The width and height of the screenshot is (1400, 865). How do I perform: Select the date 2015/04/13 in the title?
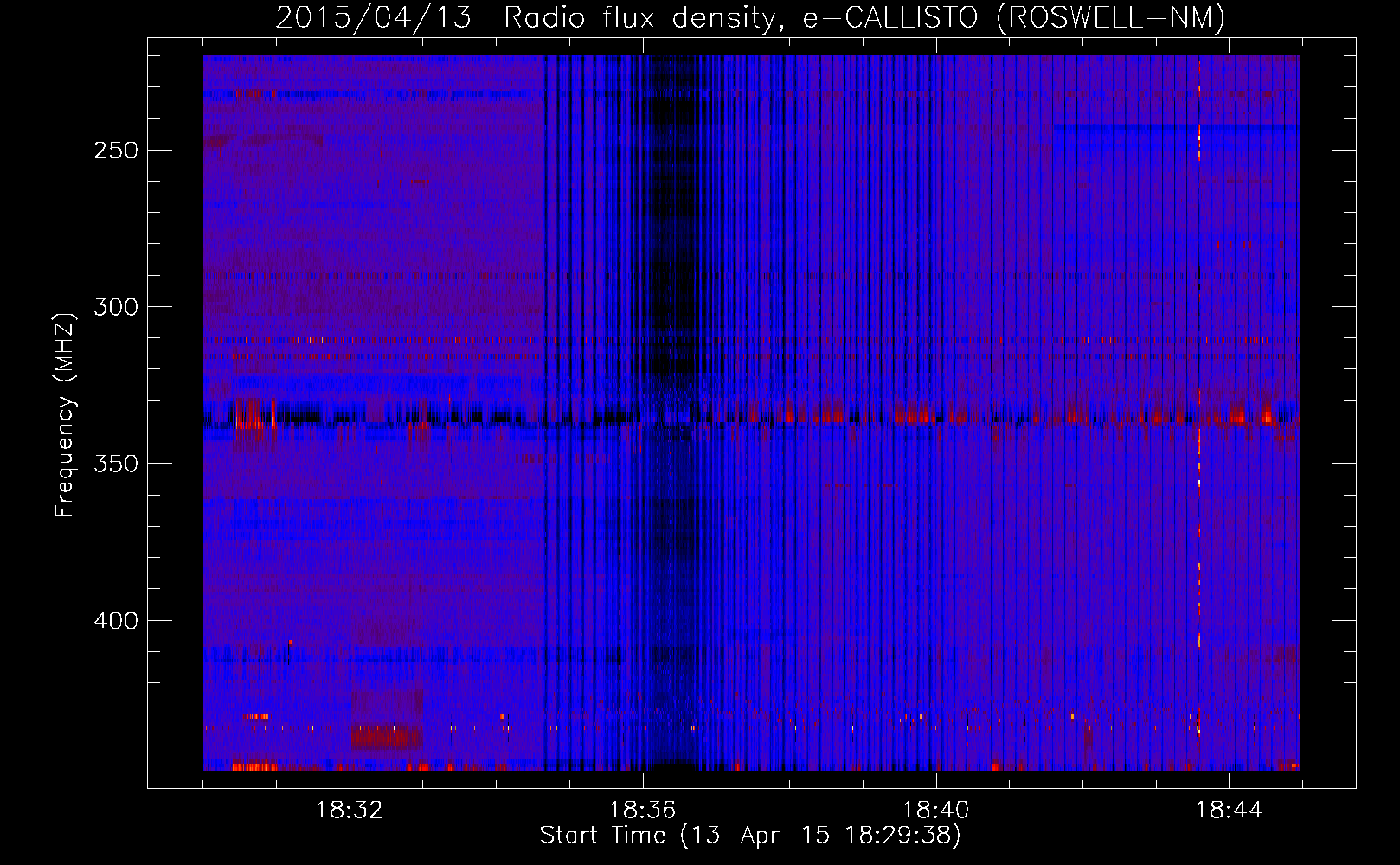(x=374, y=17)
